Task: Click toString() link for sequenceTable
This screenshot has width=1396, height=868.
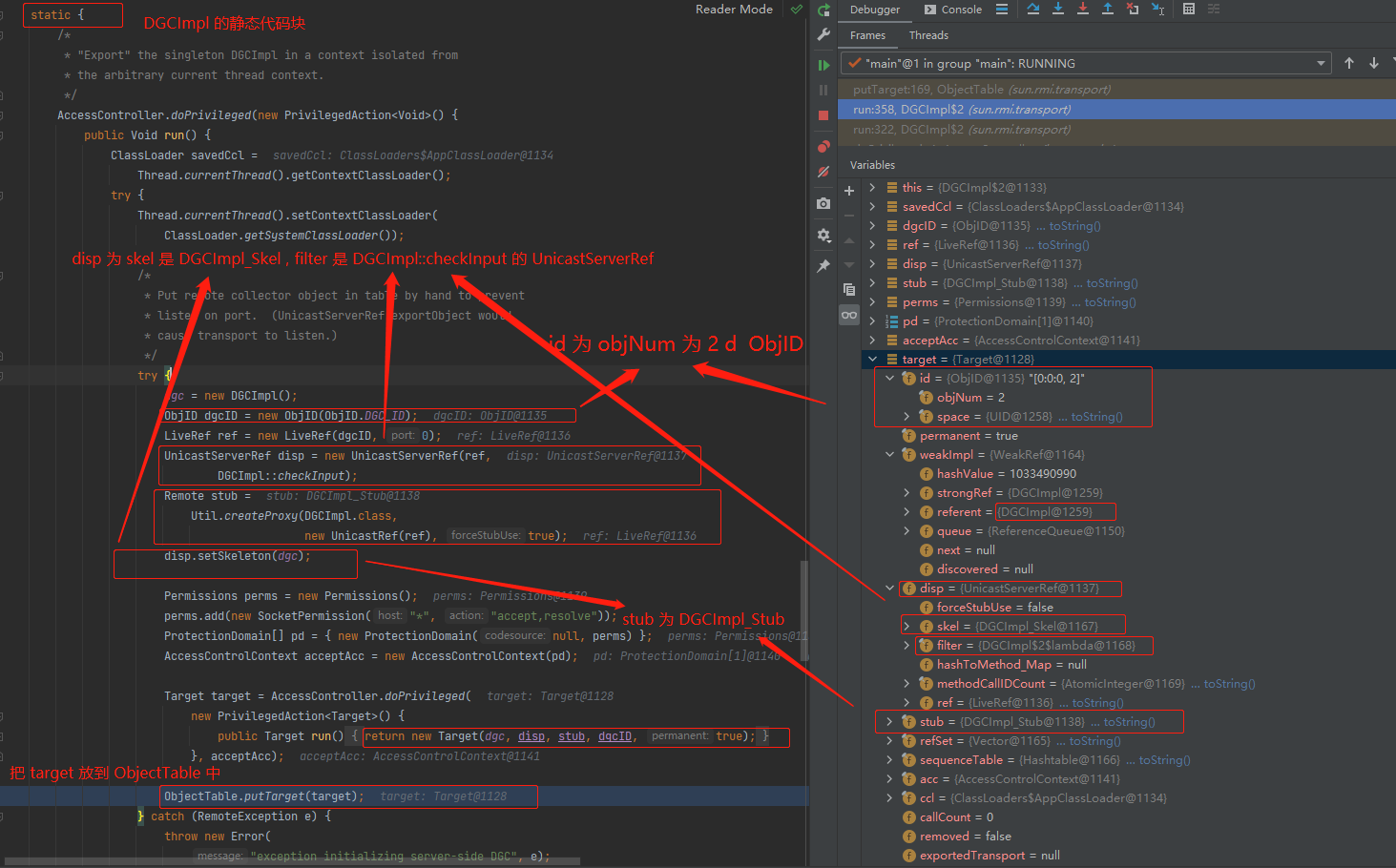Action: pos(1164,760)
